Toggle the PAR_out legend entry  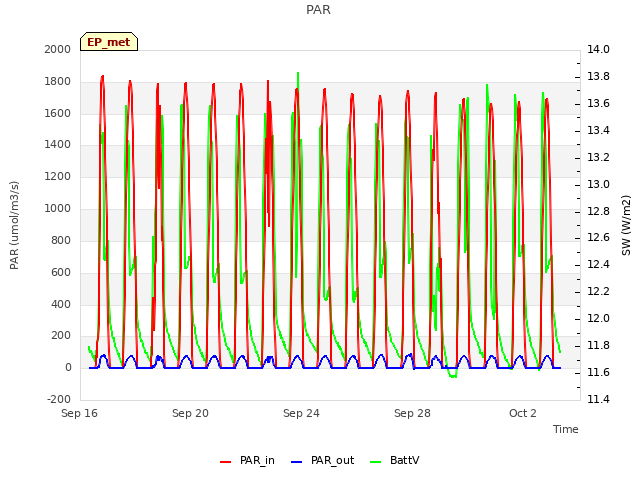[322, 460]
